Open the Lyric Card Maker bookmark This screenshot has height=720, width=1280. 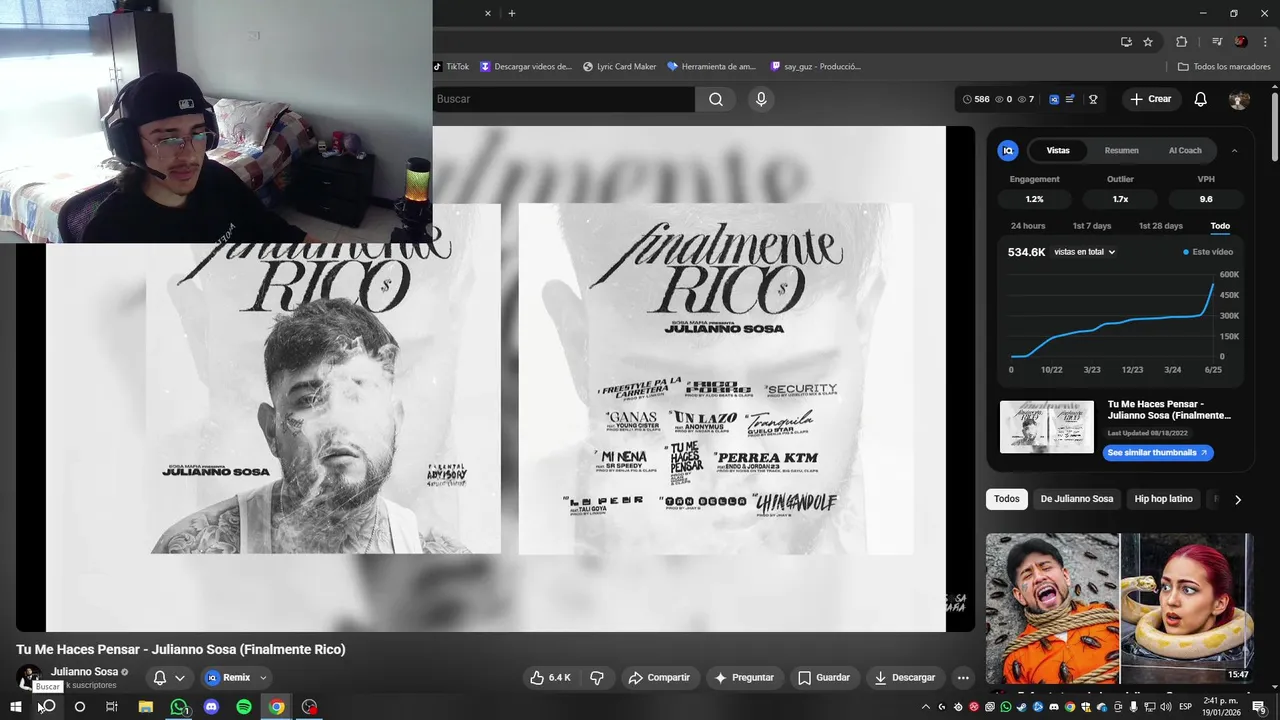pyautogui.click(x=620, y=67)
